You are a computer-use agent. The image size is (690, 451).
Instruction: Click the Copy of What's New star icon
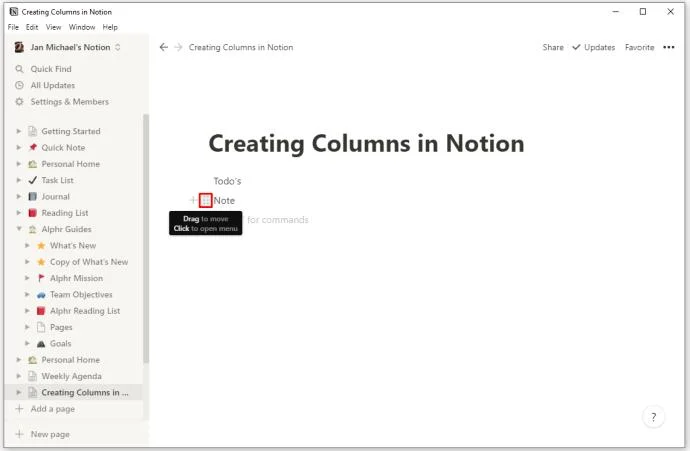(x=41, y=262)
